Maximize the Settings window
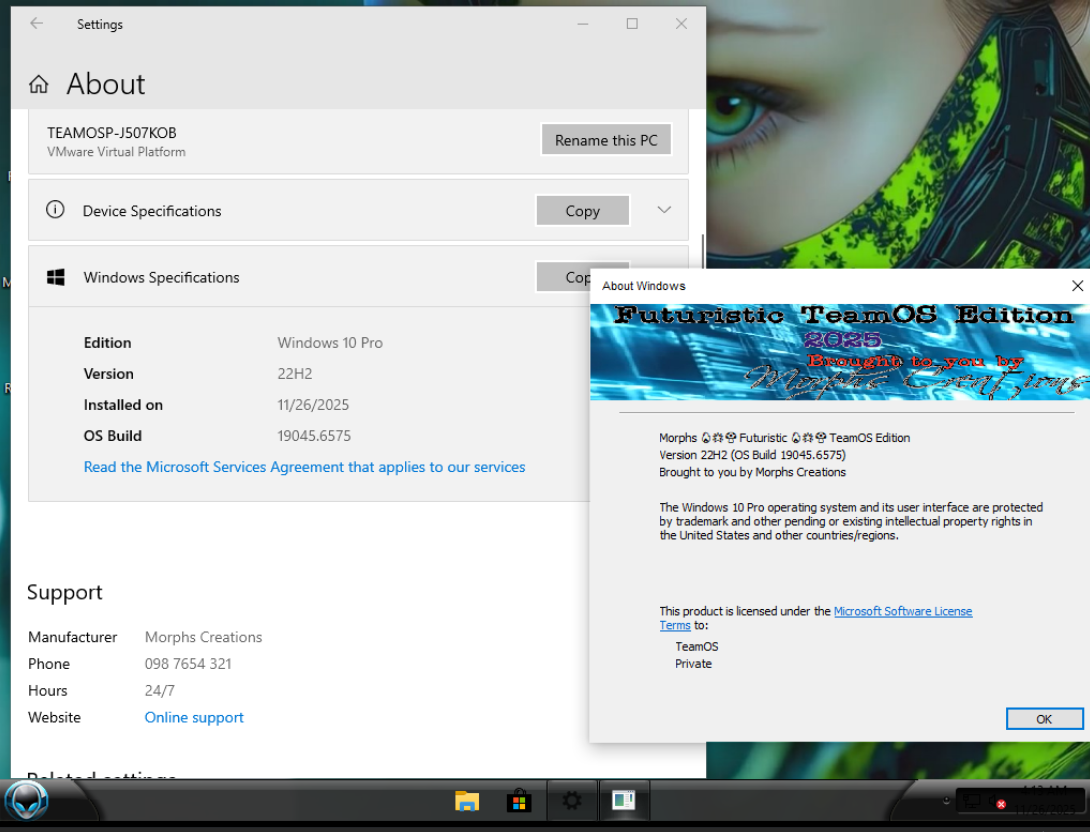This screenshot has height=832, width=1090. point(632,24)
